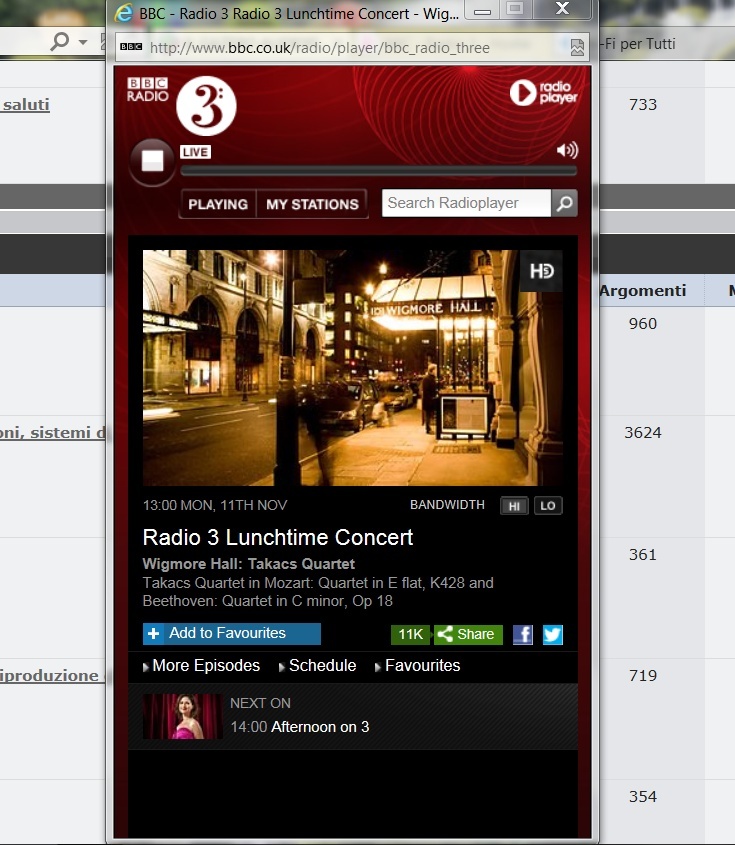Viewport: 735px width, 845px height.
Task: Click the compatibility view icon in address bar
Action: (x=577, y=47)
